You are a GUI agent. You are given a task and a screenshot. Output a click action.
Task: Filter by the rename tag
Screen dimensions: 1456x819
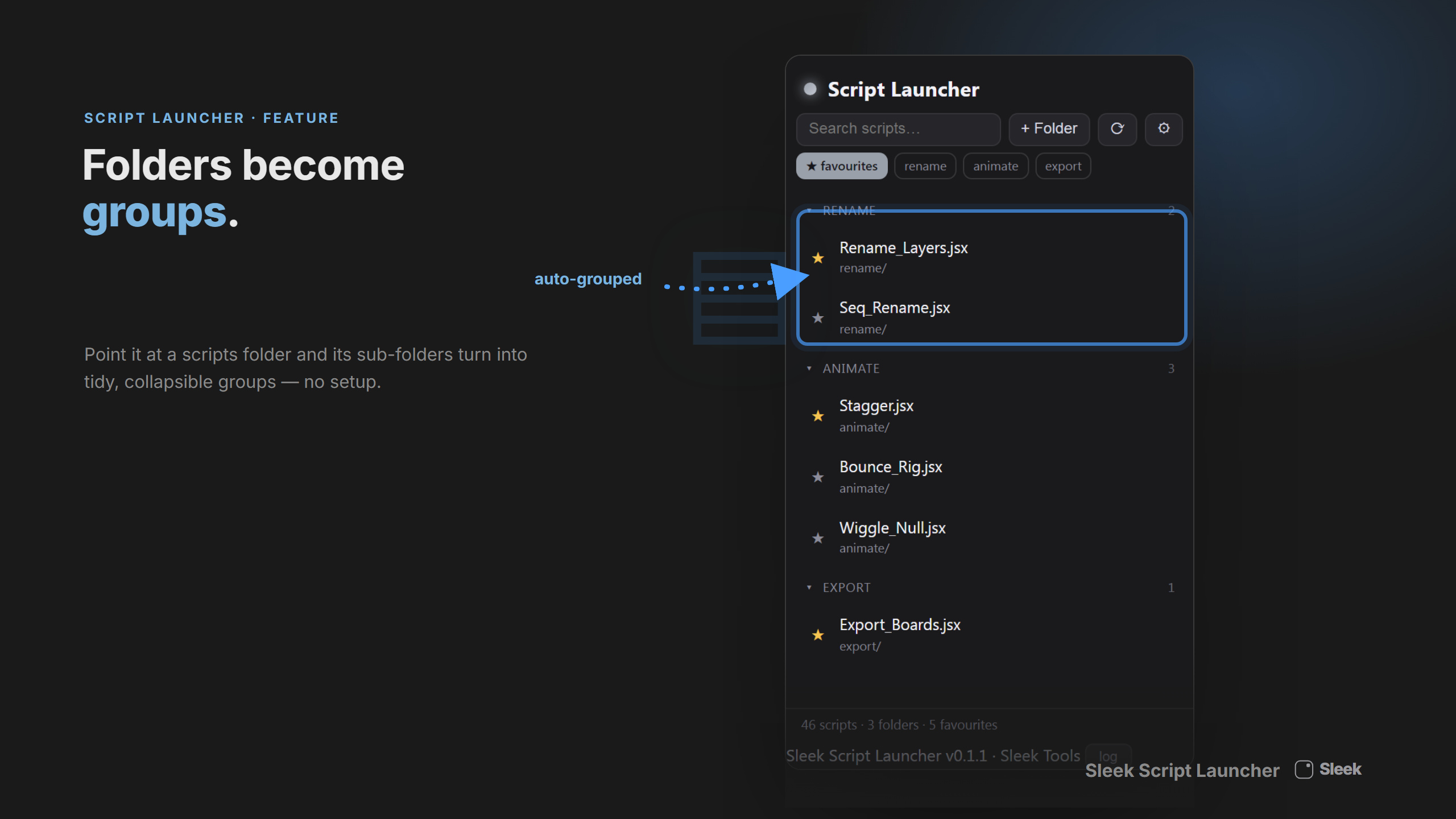925,166
